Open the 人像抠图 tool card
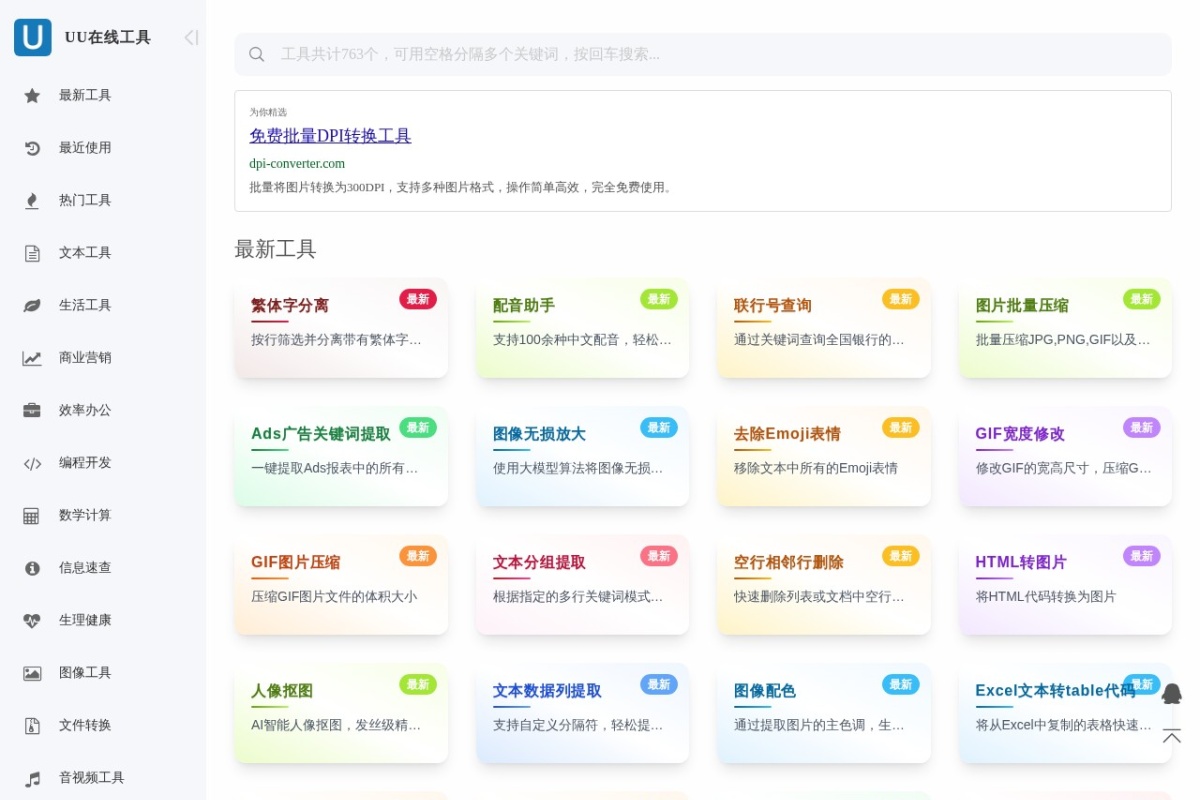The height and width of the screenshot is (800, 1200). [x=341, y=712]
